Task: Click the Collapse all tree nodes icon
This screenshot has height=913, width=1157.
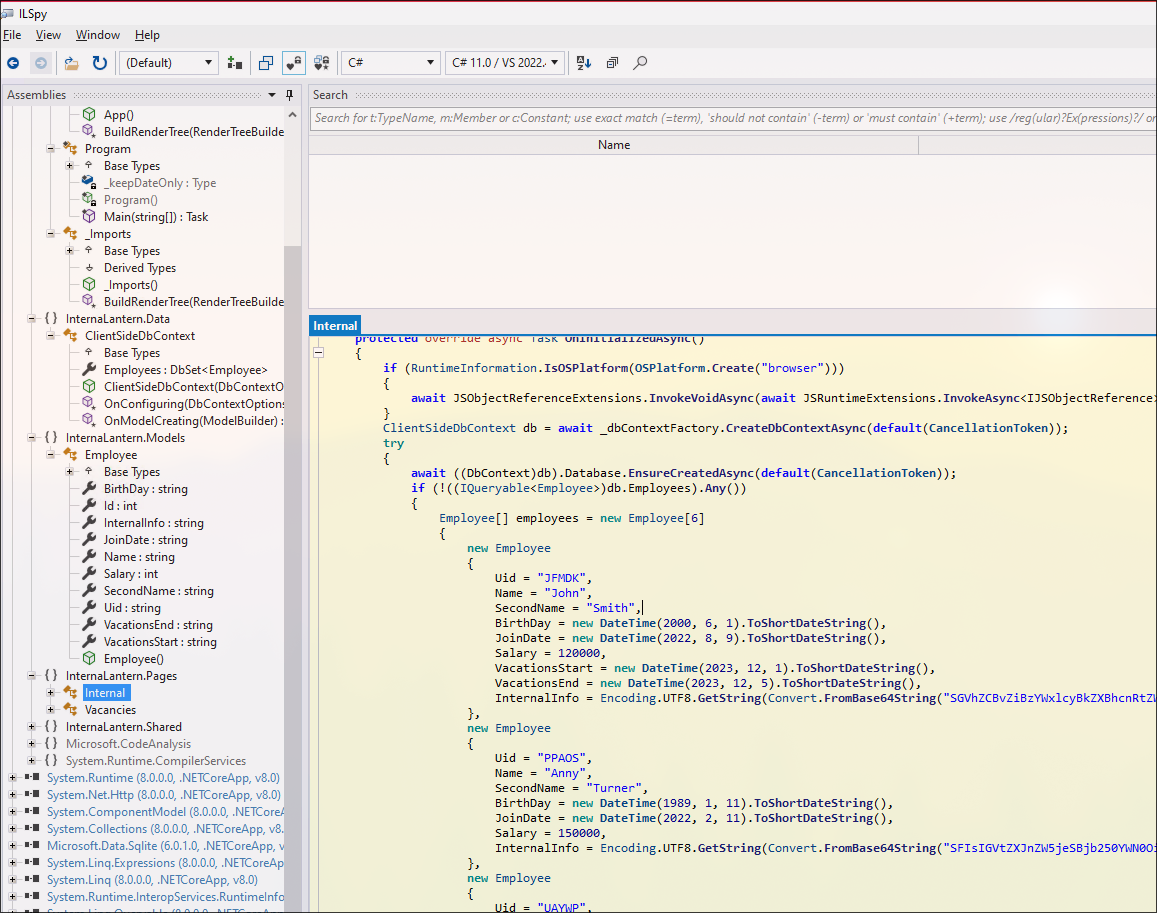Action: pos(612,63)
